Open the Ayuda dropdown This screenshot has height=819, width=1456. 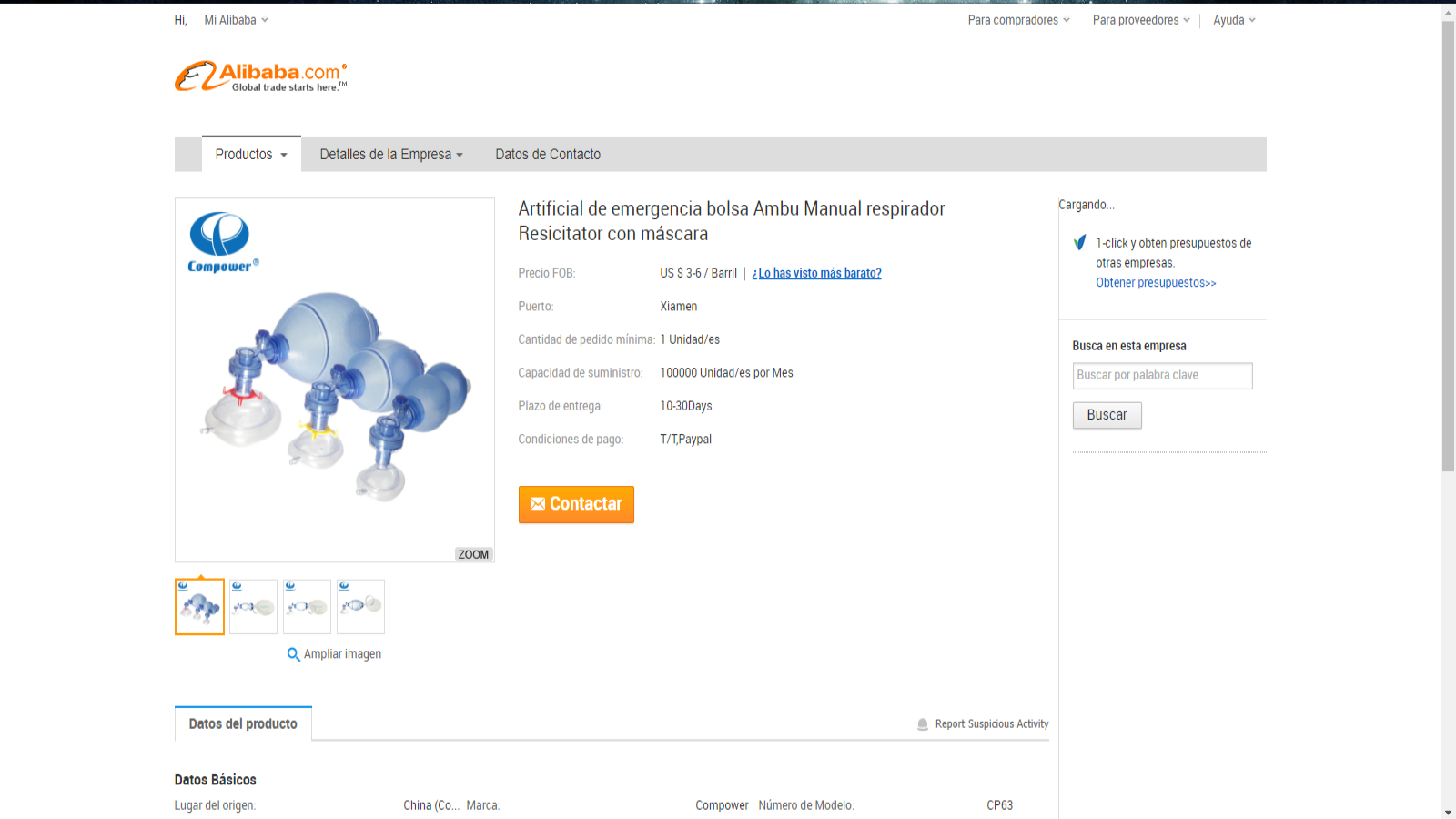(1234, 20)
